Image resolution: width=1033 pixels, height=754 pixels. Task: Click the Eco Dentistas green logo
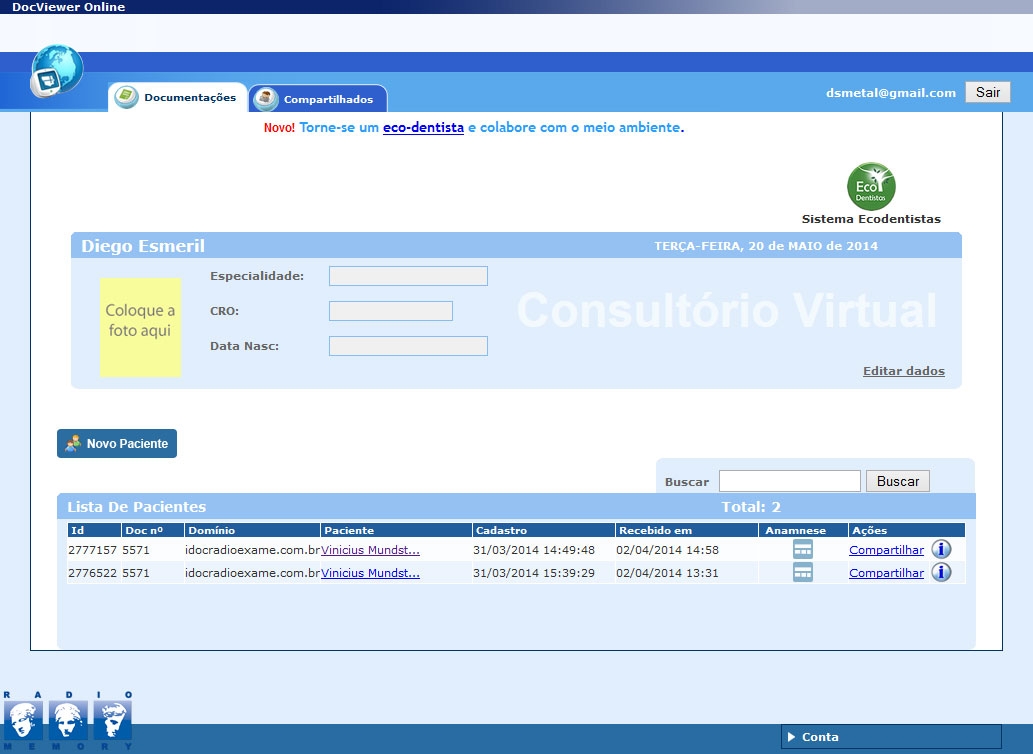pyautogui.click(x=871, y=187)
